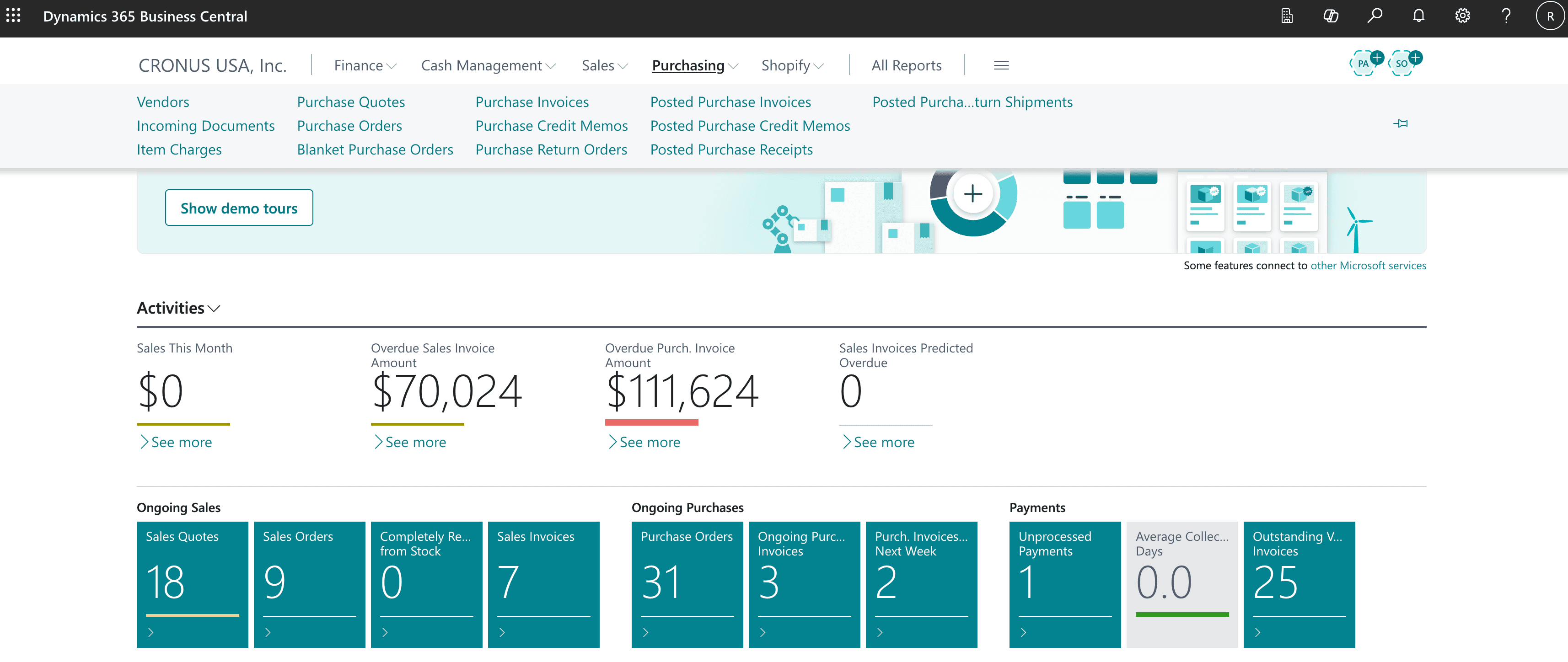The image size is (1568, 662).
Task: Click the $0 Sales This Month value
Action: pos(161,391)
